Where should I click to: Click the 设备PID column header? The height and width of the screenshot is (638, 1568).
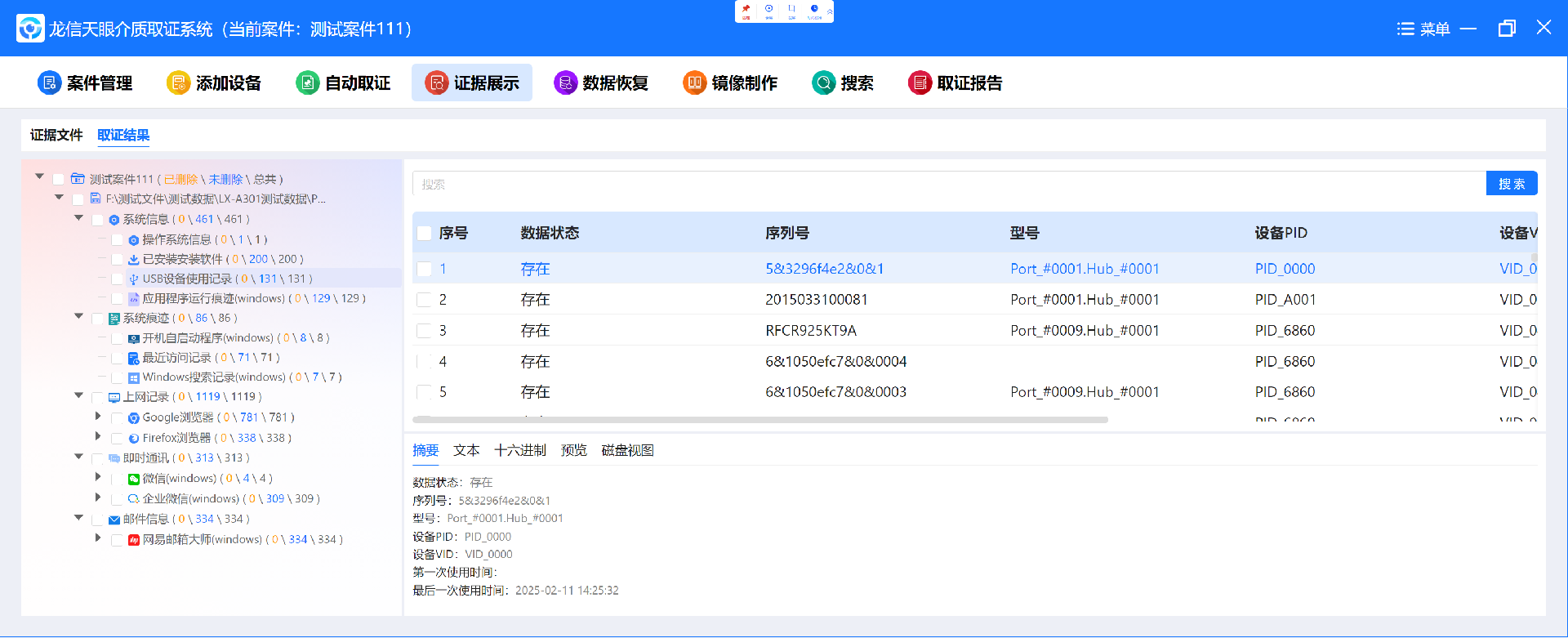pos(1281,233)
